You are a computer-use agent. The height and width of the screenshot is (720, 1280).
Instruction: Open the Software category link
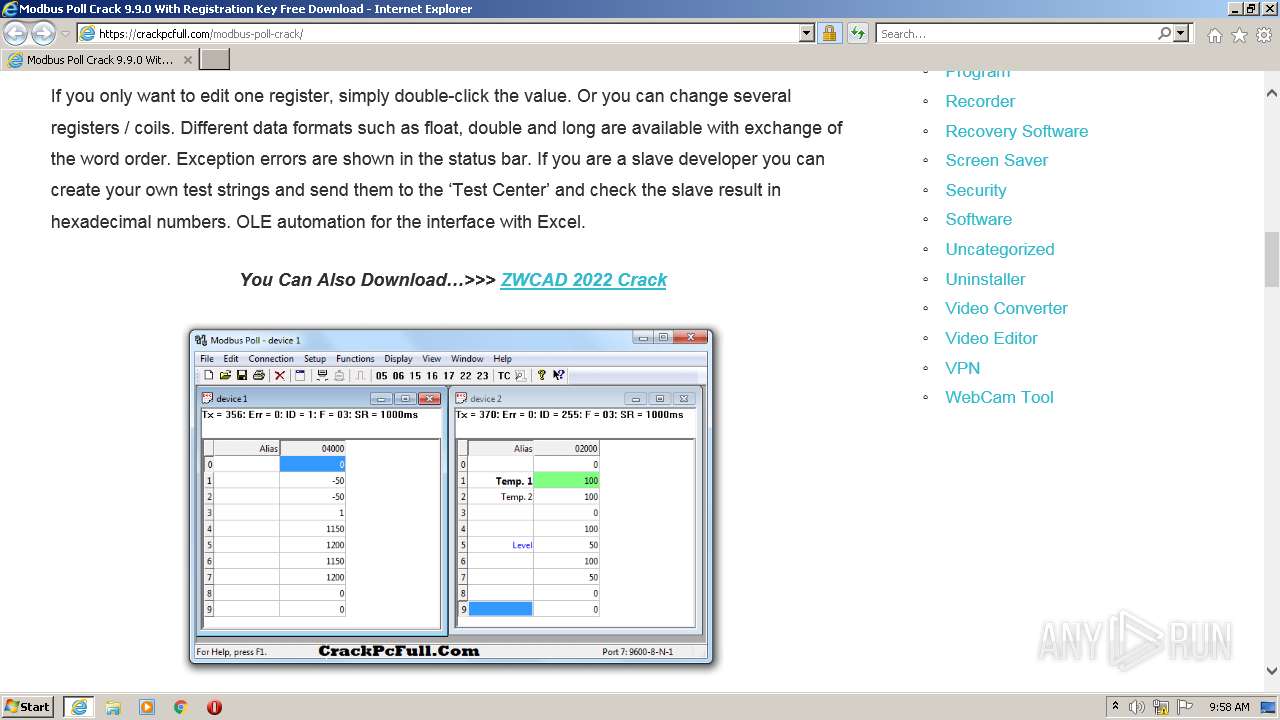pos(979,219)
